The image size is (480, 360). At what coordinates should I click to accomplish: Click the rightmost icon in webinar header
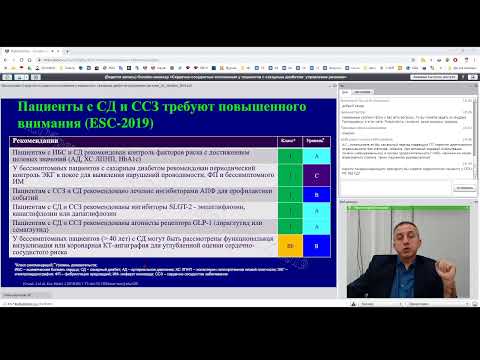click(x=473, y=77)
